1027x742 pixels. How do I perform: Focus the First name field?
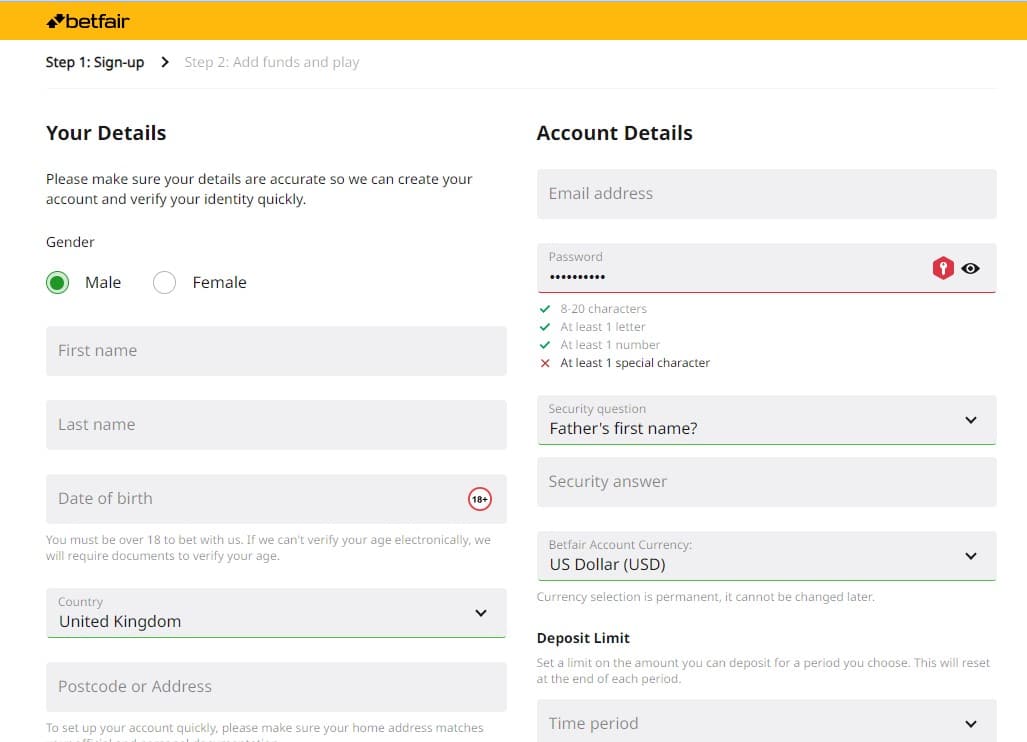(x=276, y=351)
